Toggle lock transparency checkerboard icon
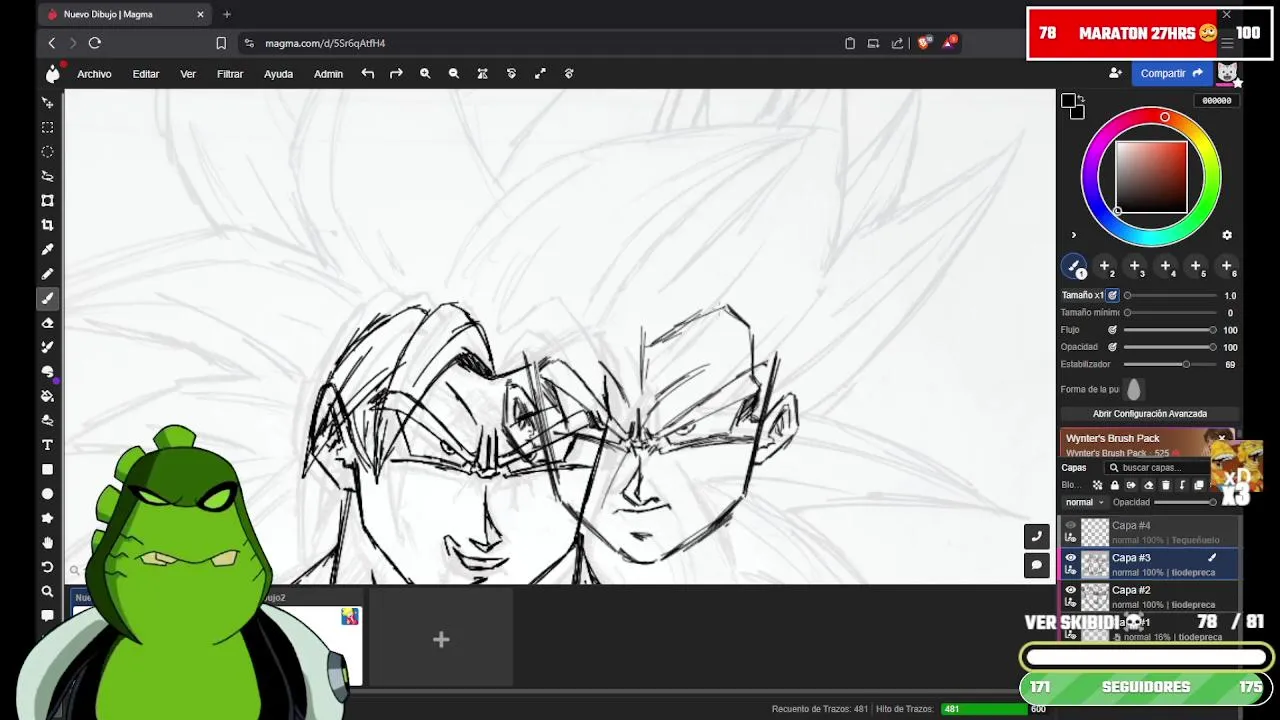The image size is (1280, 720). coord(1097,485)
